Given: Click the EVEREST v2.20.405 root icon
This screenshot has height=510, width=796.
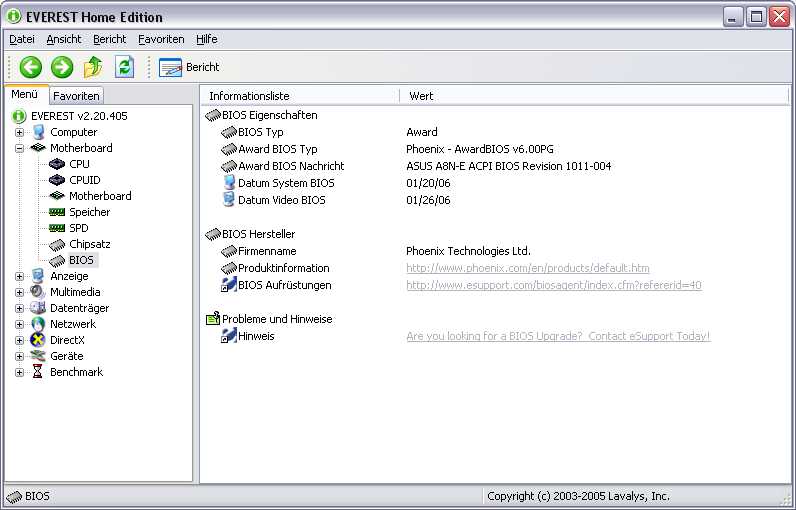Looking at the screenshot, I should (19, 116).
